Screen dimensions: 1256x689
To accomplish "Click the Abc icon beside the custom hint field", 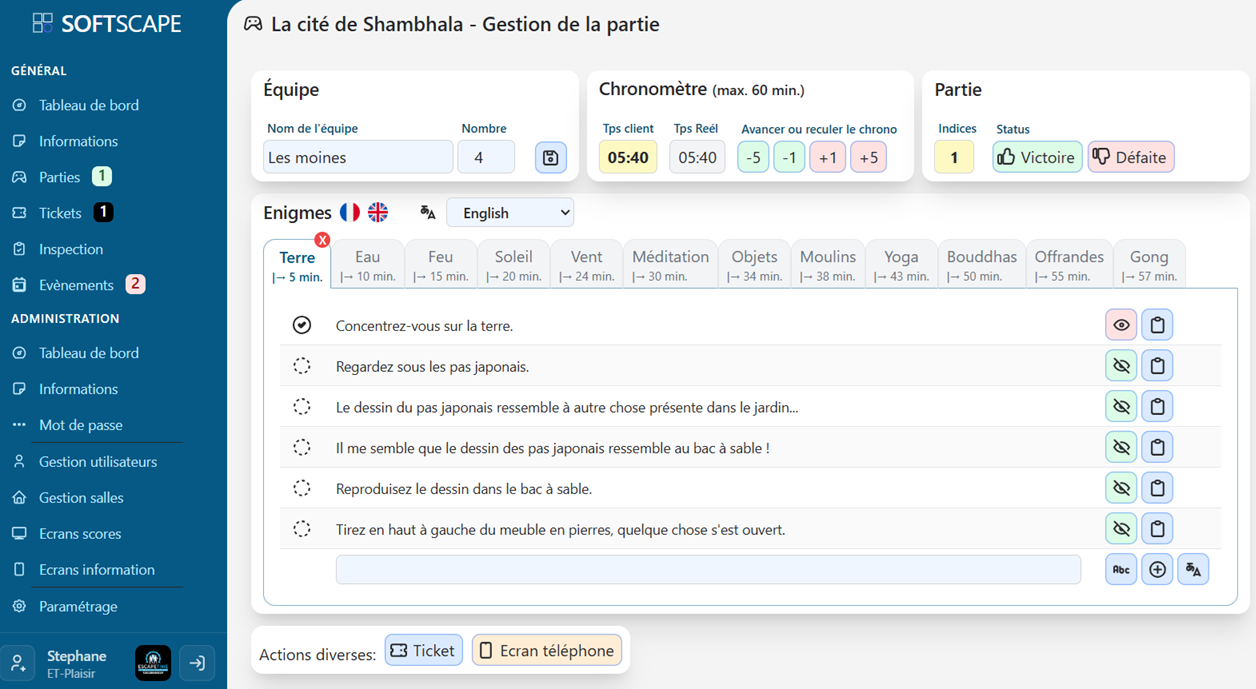I will 1121,570.
